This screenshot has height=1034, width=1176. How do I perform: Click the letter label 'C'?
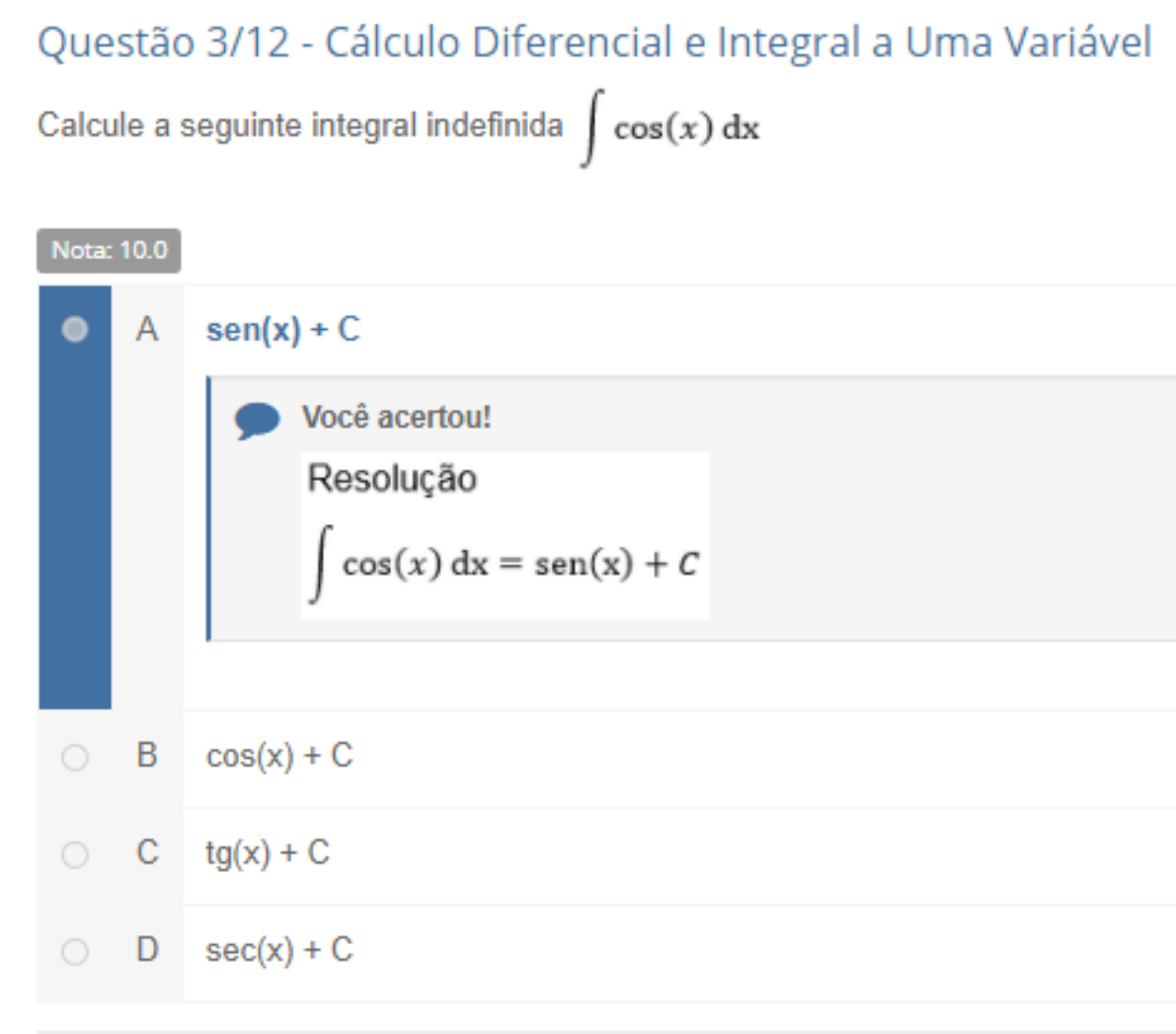click(x=147, y=852)
